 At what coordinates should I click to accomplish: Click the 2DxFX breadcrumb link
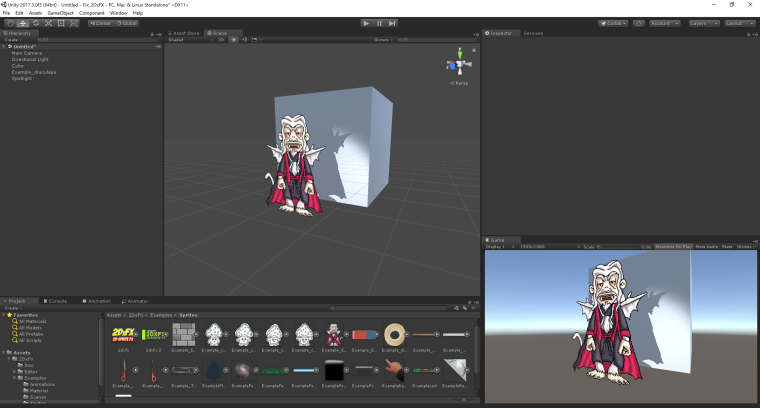coord(136,315)
